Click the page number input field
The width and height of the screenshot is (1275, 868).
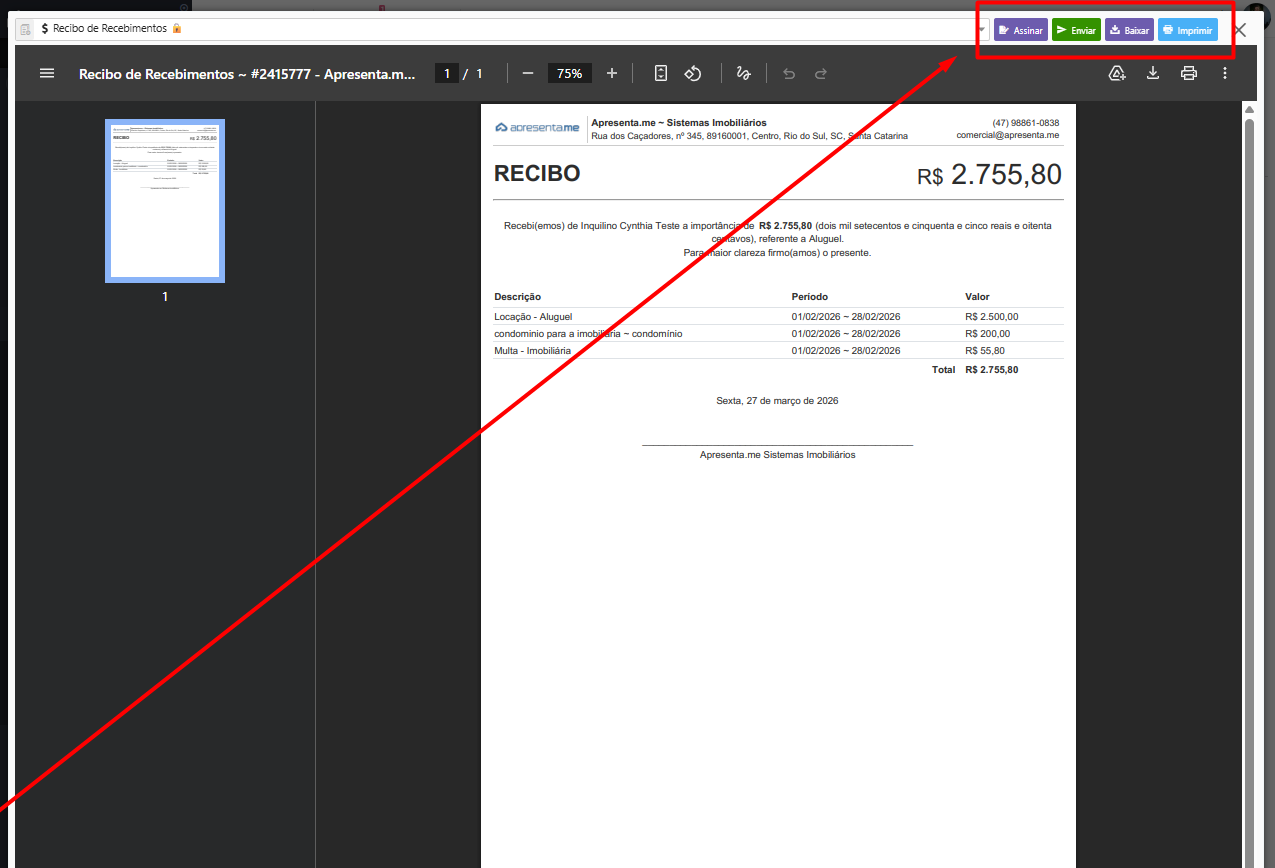pos(446,73)
